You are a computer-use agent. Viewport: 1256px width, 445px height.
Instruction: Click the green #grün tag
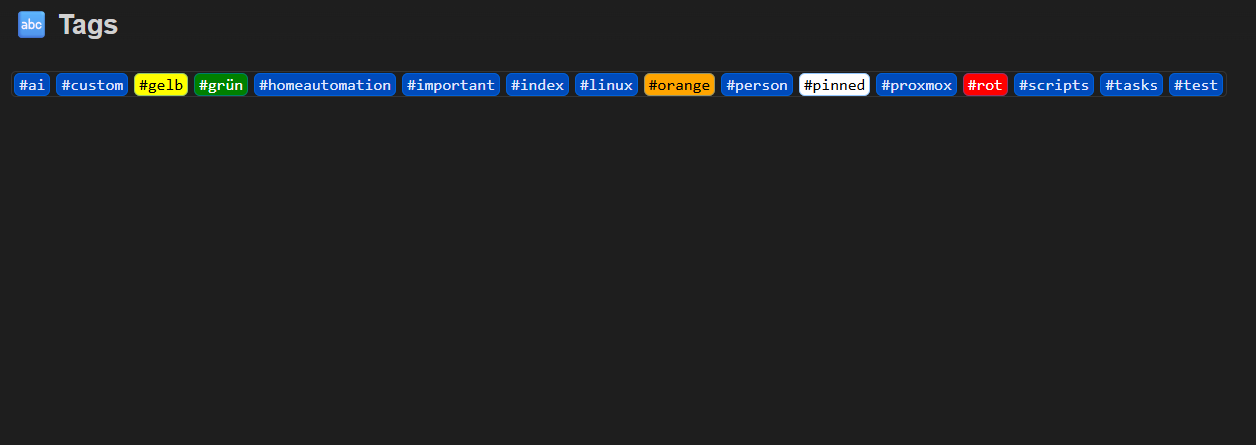click(x=221, y=85)
